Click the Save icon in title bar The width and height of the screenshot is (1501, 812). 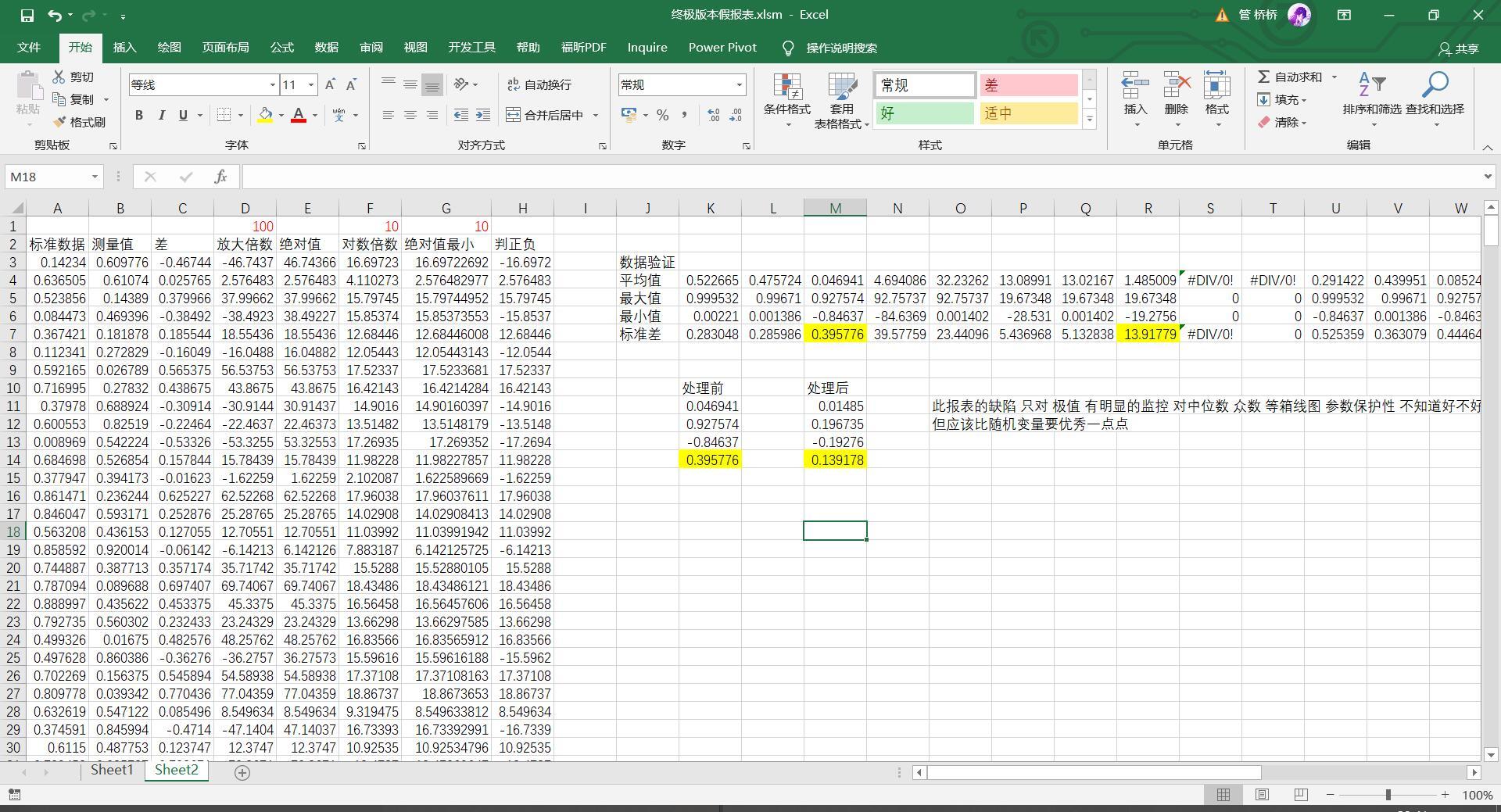click(x=27, y=15)
